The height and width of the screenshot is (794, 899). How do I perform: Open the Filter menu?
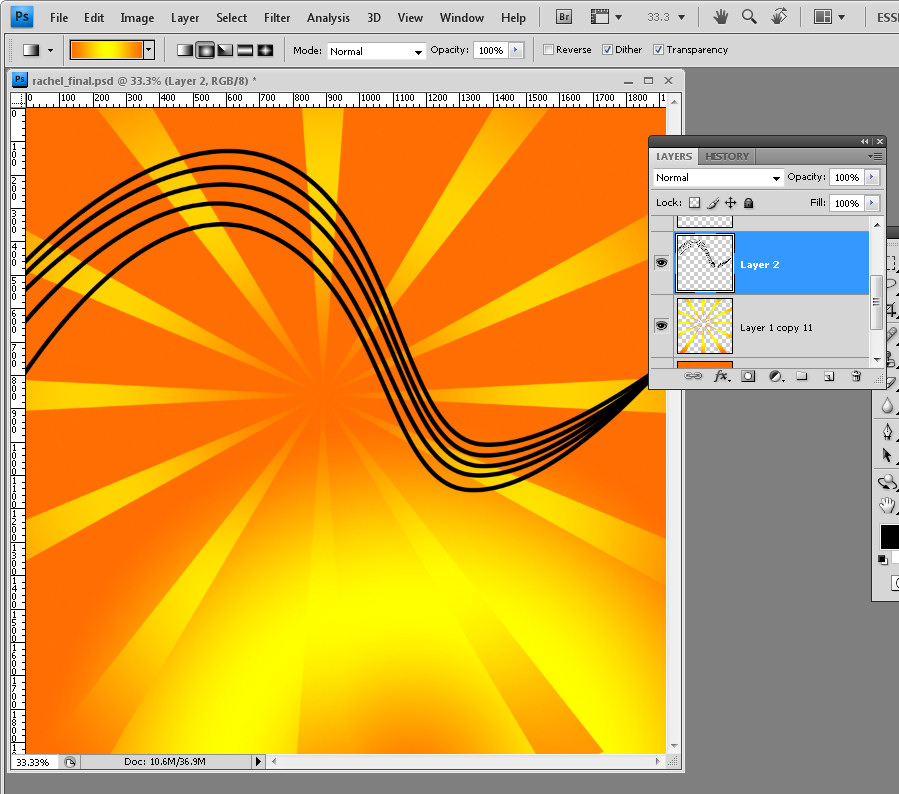pos(277,18)
